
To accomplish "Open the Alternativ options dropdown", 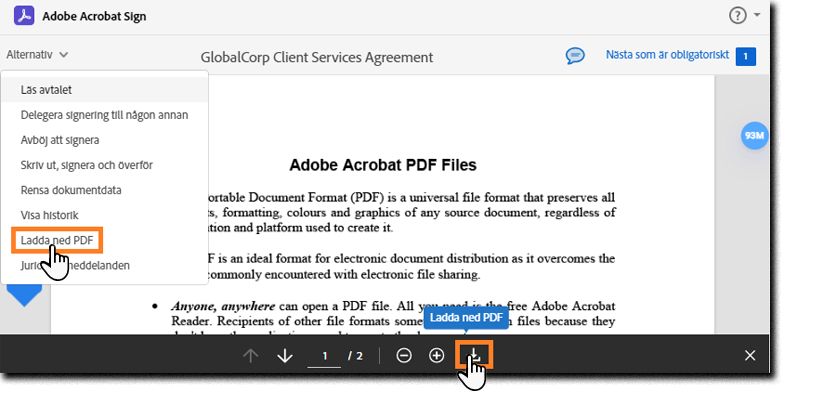I will click(37, 54).
